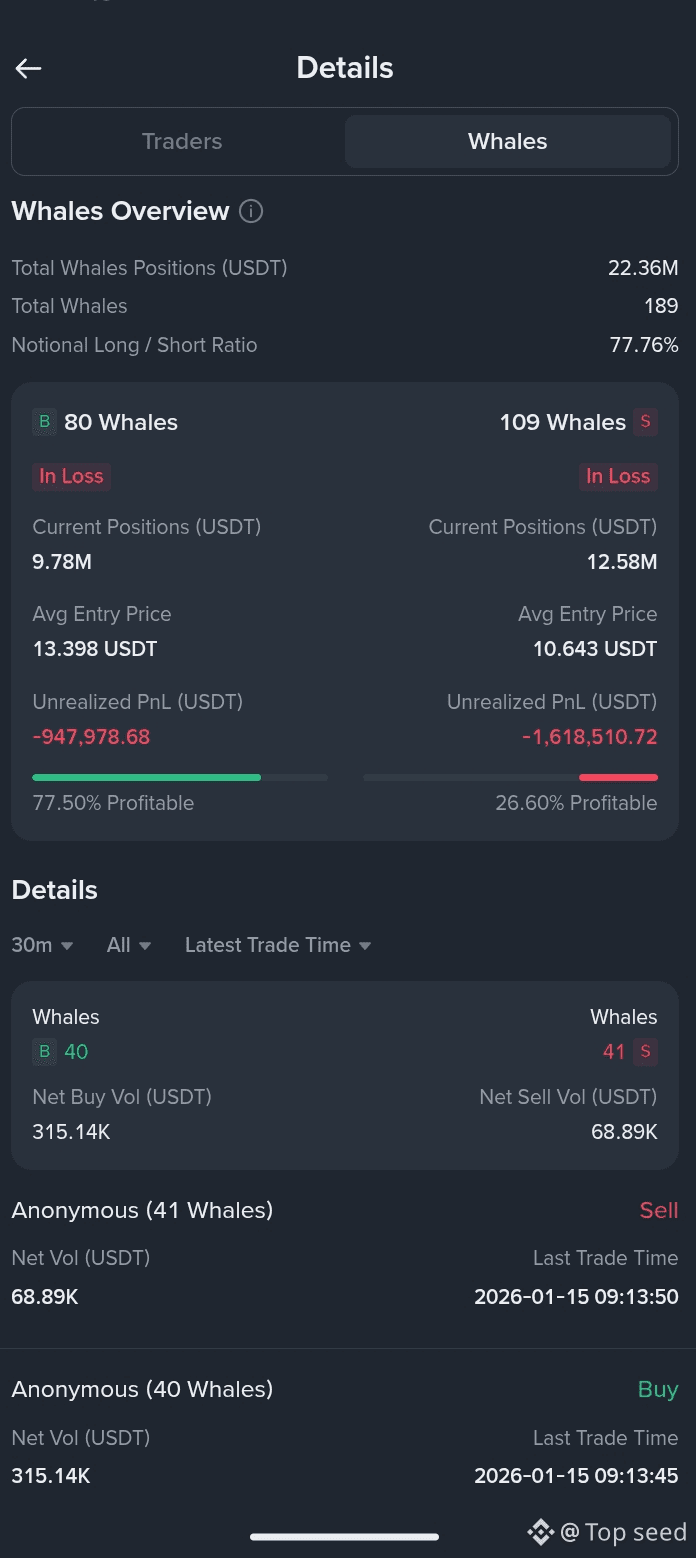Open Latest Trade Time sort dropdown
696x1558 pixels.
[x=277, y=945]
